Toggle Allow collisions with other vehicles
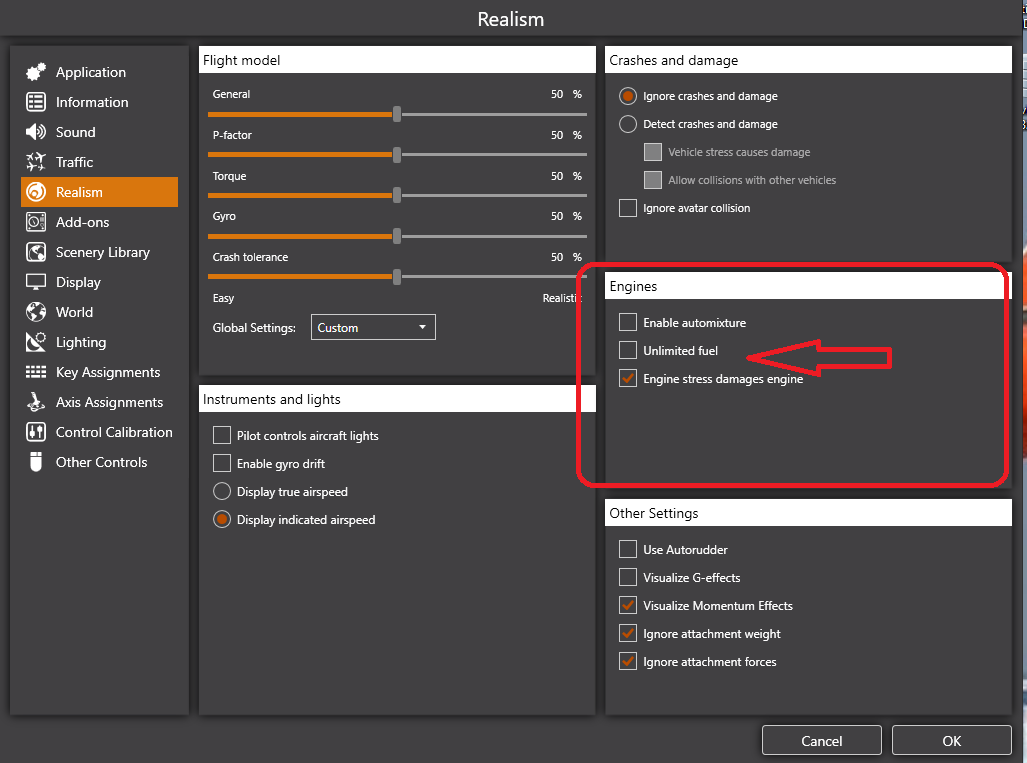Image resolution: width=1027 pixels, height=763 pixels. (x=652, y=179)
